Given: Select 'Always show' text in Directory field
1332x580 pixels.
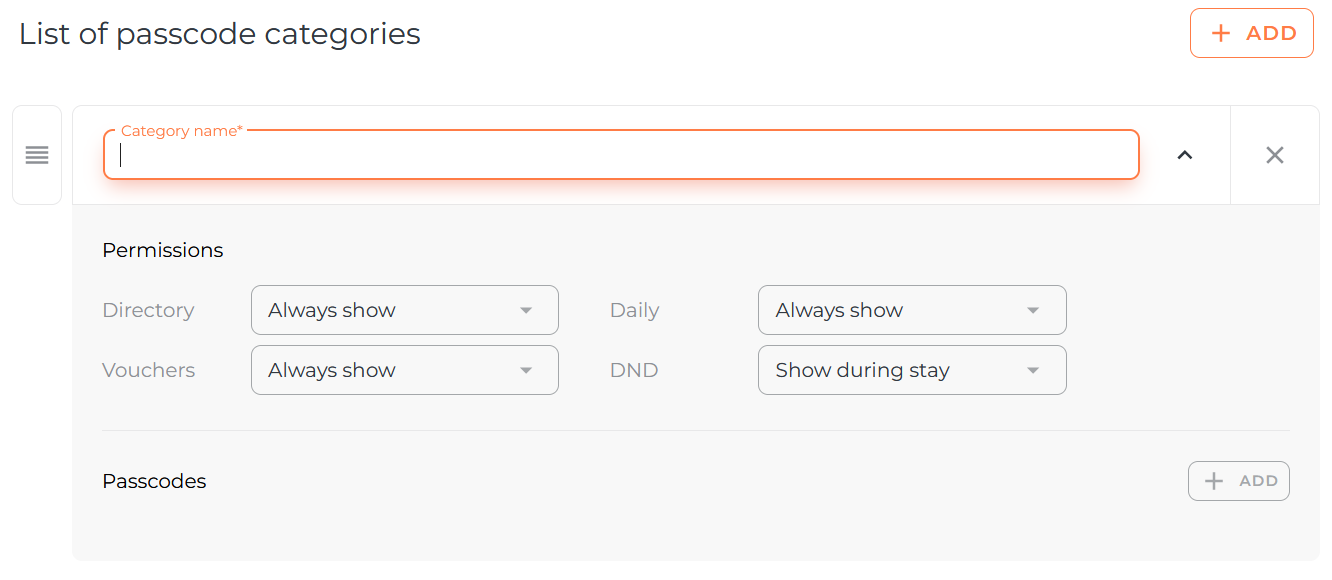Looking at the screenshot, I should [x=332, y=310].
